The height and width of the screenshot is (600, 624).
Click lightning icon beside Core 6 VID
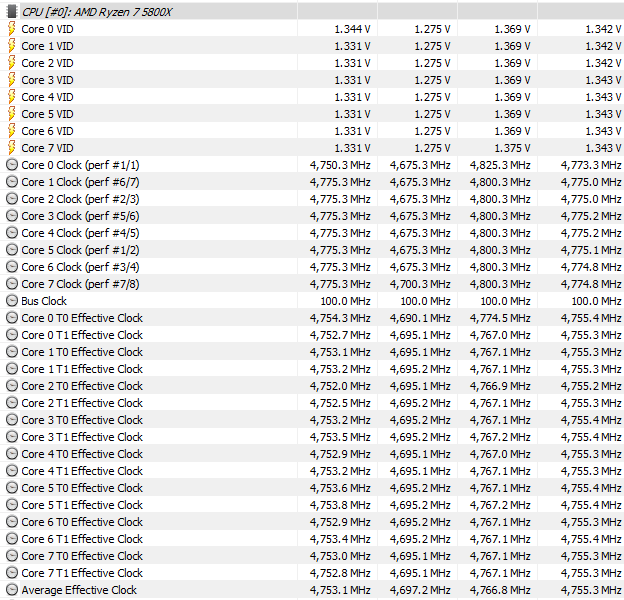(12, 131)
